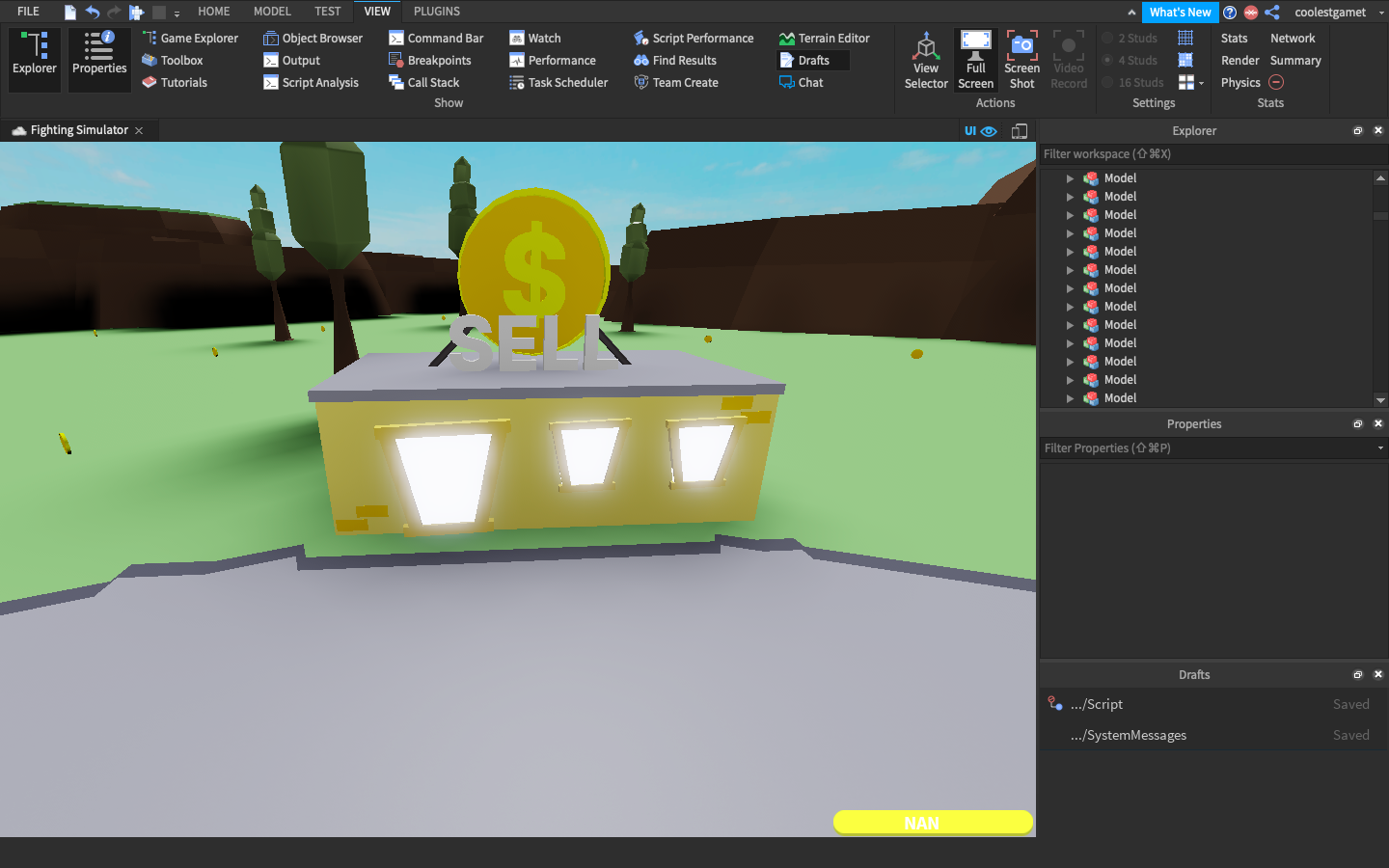Open the FILE menu
The image size is (1389, 868).
point(28,12)
